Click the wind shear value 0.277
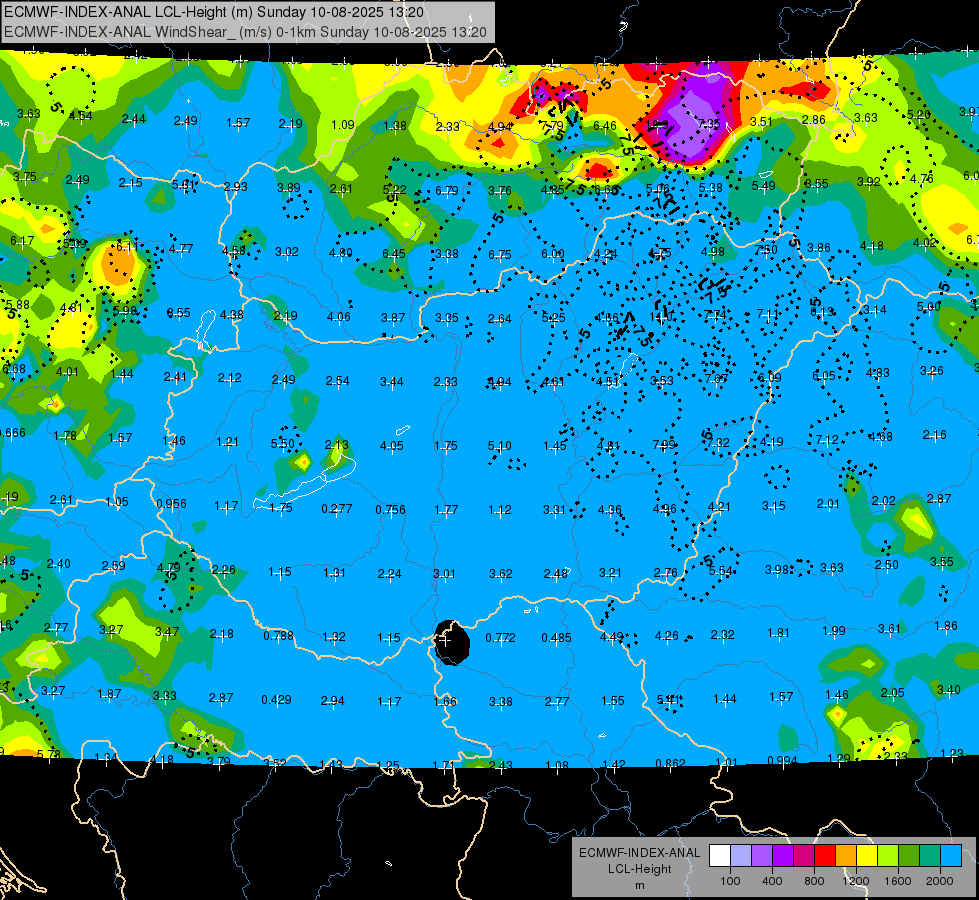This screenshot has height=900, width=979. (337, 509)
